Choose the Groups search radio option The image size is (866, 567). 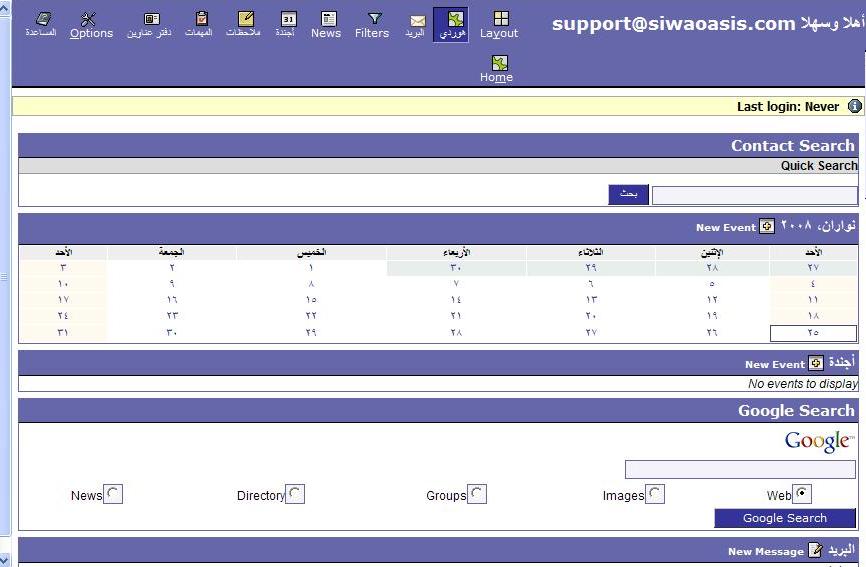click(x=477, y=494)
